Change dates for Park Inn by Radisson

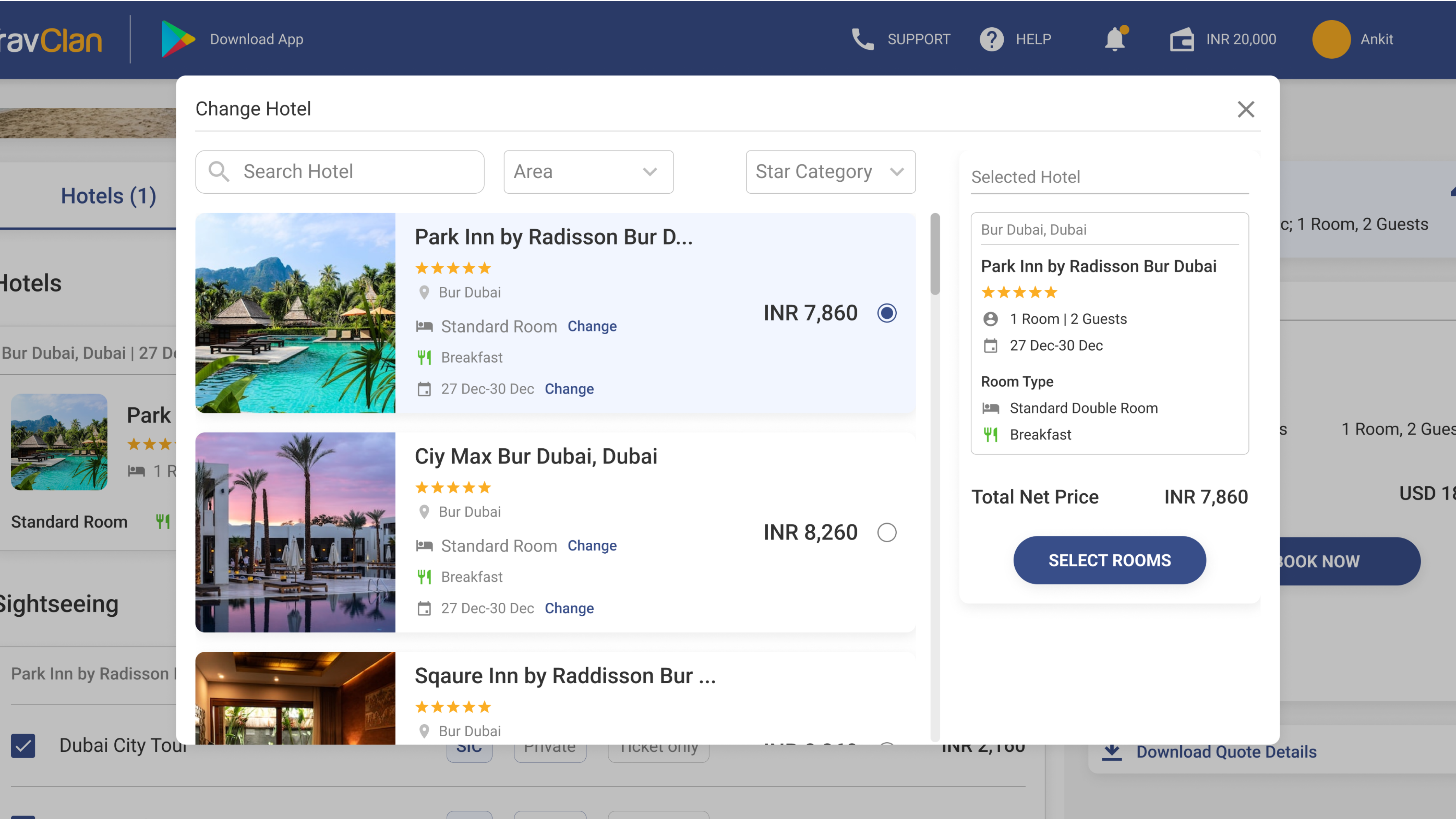coord(569,389)
